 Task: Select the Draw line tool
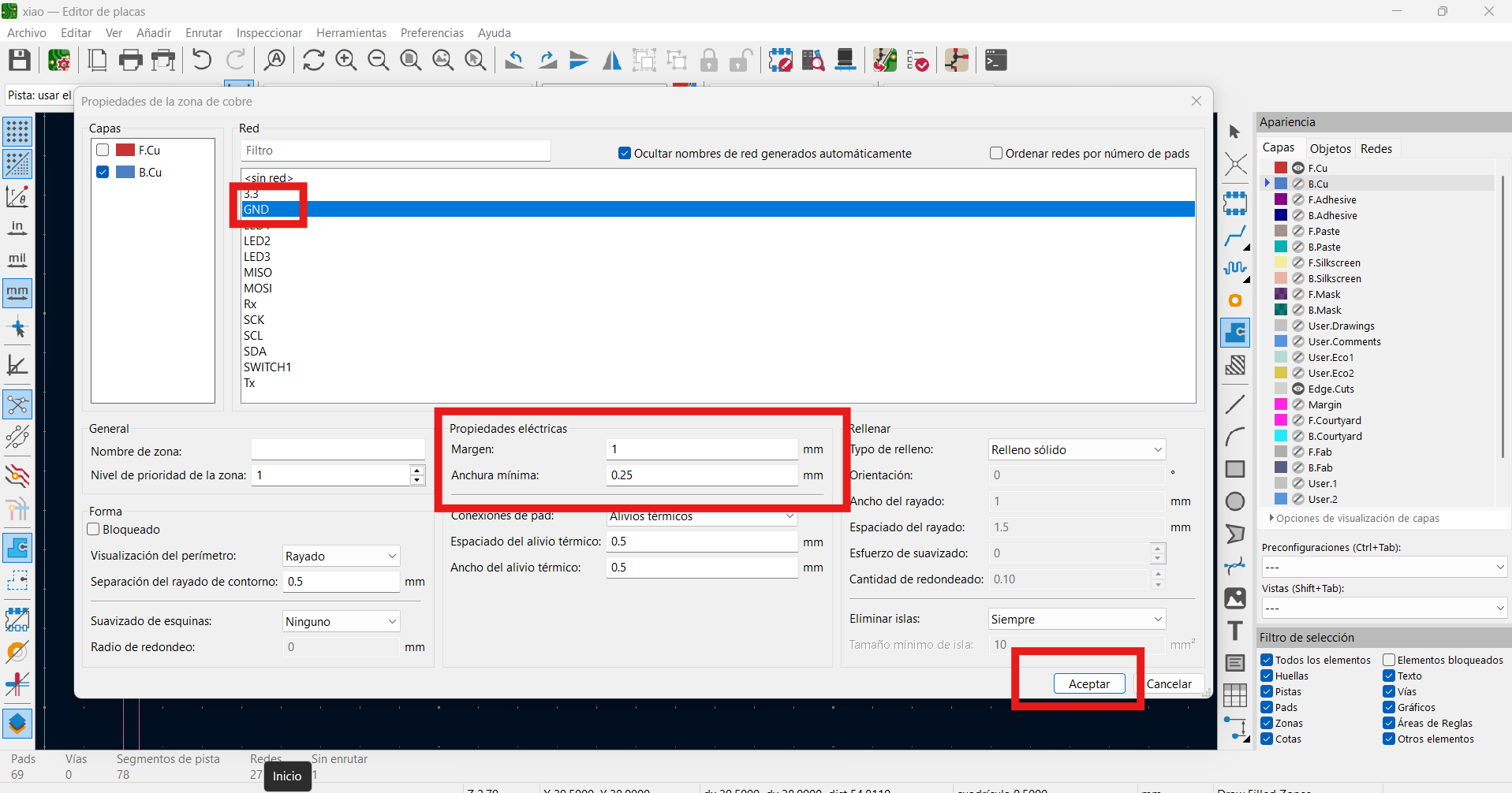pos(1235,404)
